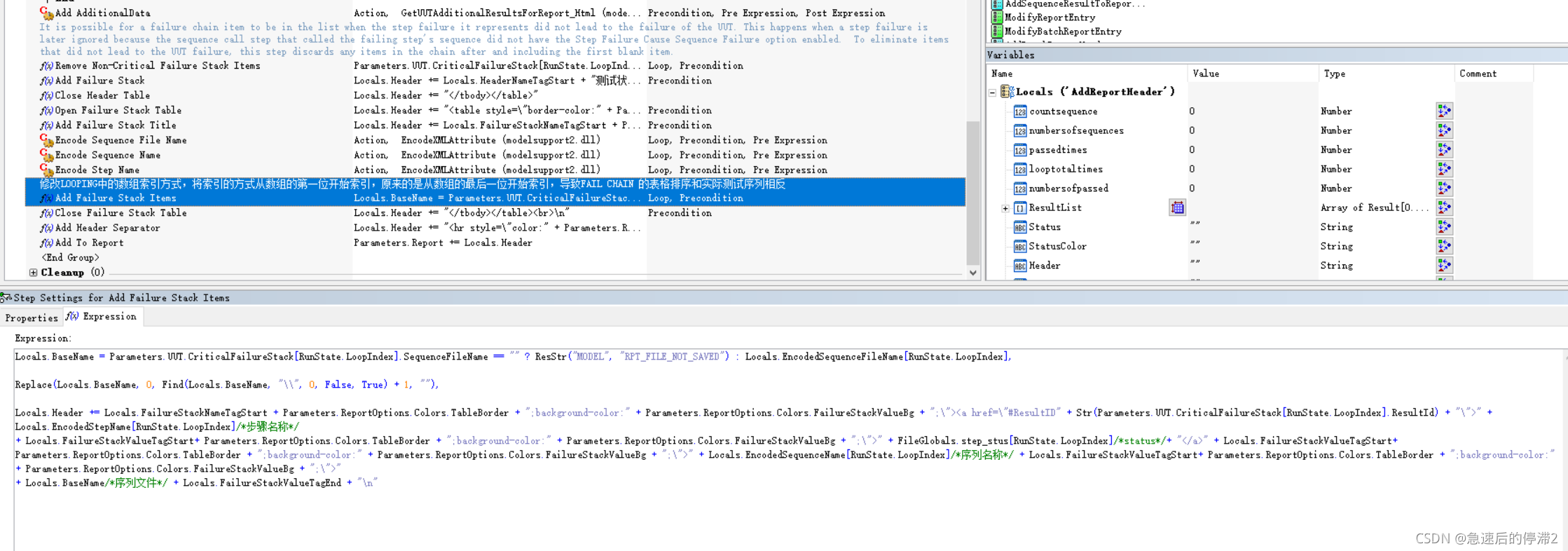
Task: Click the string icon beside Status variable
Action: pyautogui.click(x=1020, y=227)
